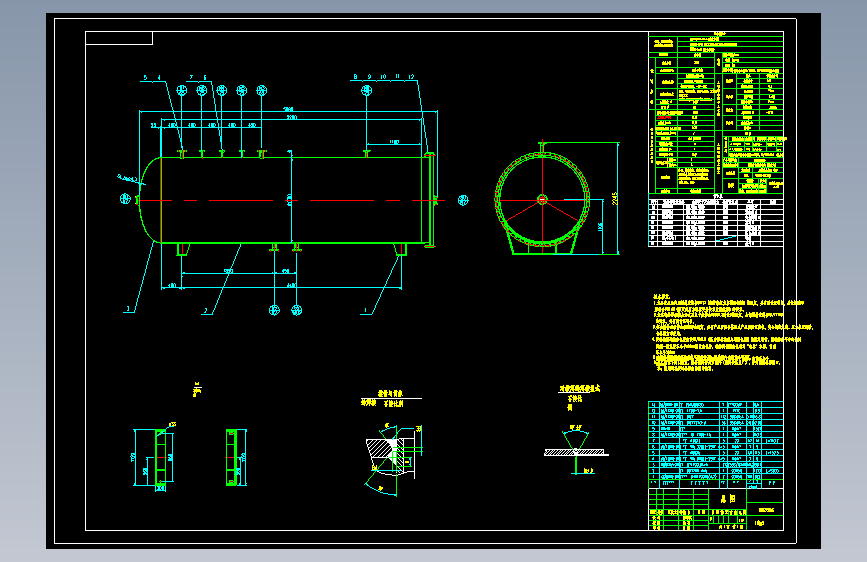Select nozzle balloon at left end of tank
This screenshot has width=867, height=562.
(126, 199)
